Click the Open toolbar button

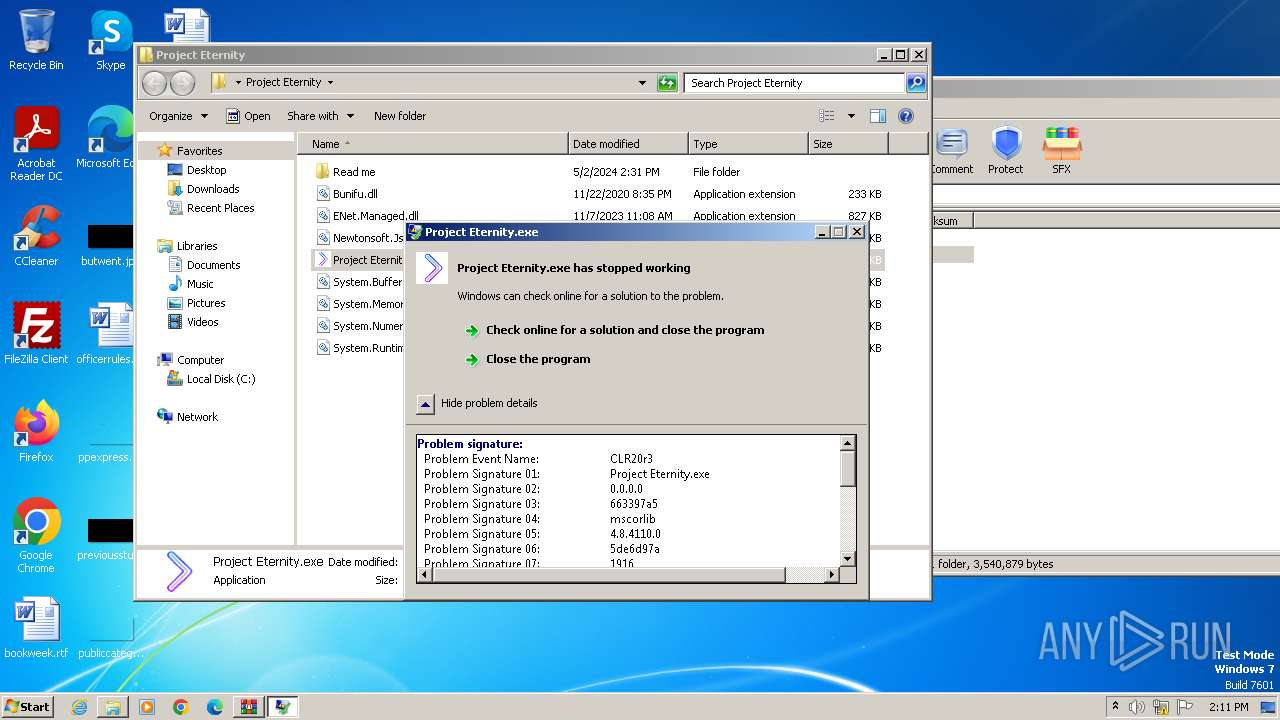tap(249, 116)
